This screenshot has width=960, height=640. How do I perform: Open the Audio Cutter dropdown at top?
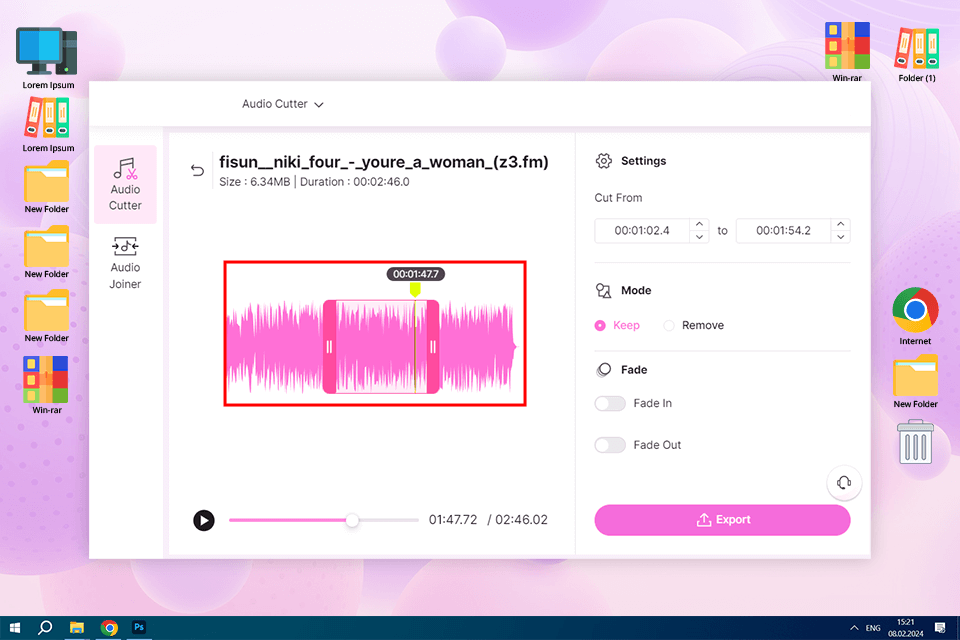pyautogui.click(x=282, y=104)
